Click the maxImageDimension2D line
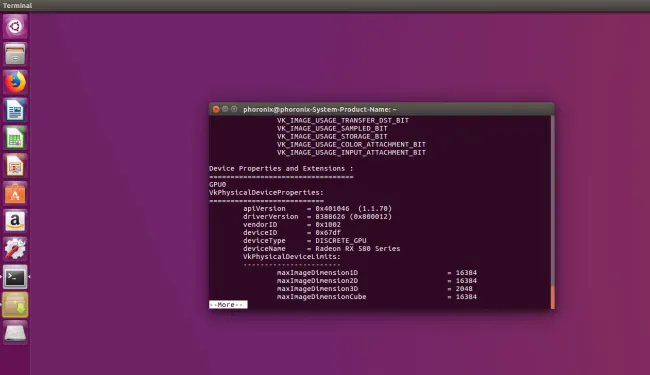650x375 pixels. (x=377, y=281)
